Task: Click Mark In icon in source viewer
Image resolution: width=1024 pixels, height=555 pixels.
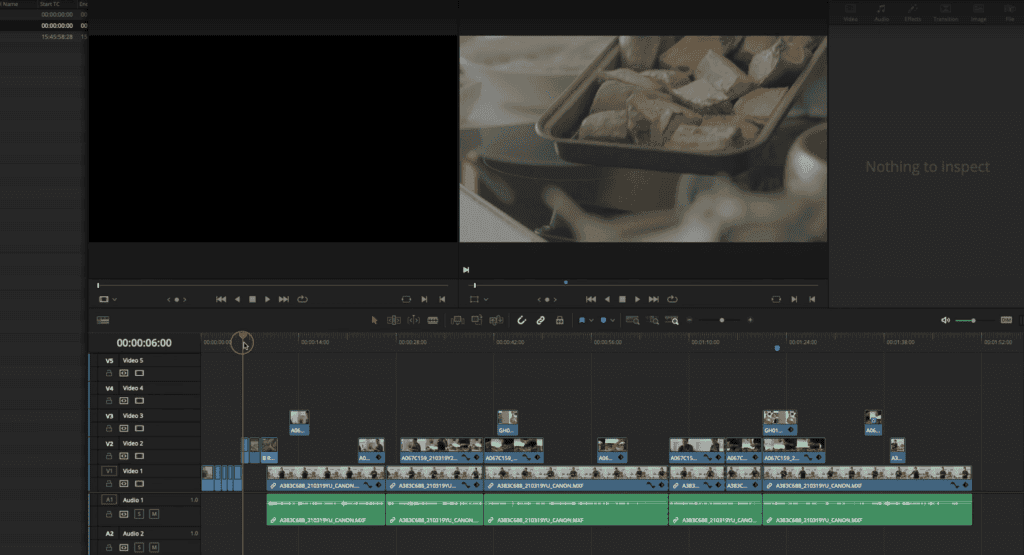Action: (x=424, y=299)
